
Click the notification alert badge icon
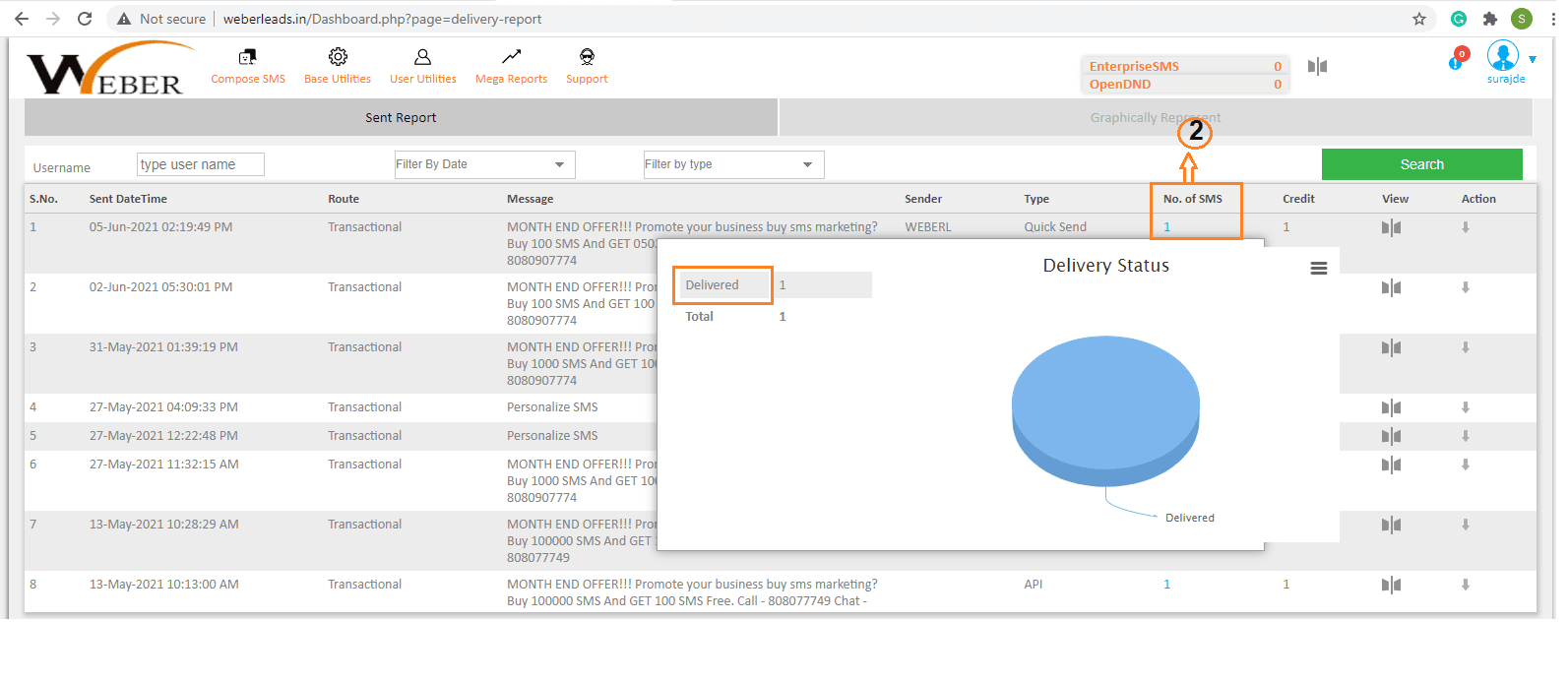point(1458,59)
